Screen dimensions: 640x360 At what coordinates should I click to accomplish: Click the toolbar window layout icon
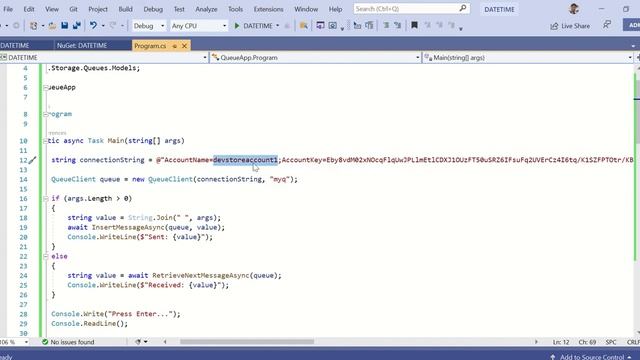tap(320, 25)
